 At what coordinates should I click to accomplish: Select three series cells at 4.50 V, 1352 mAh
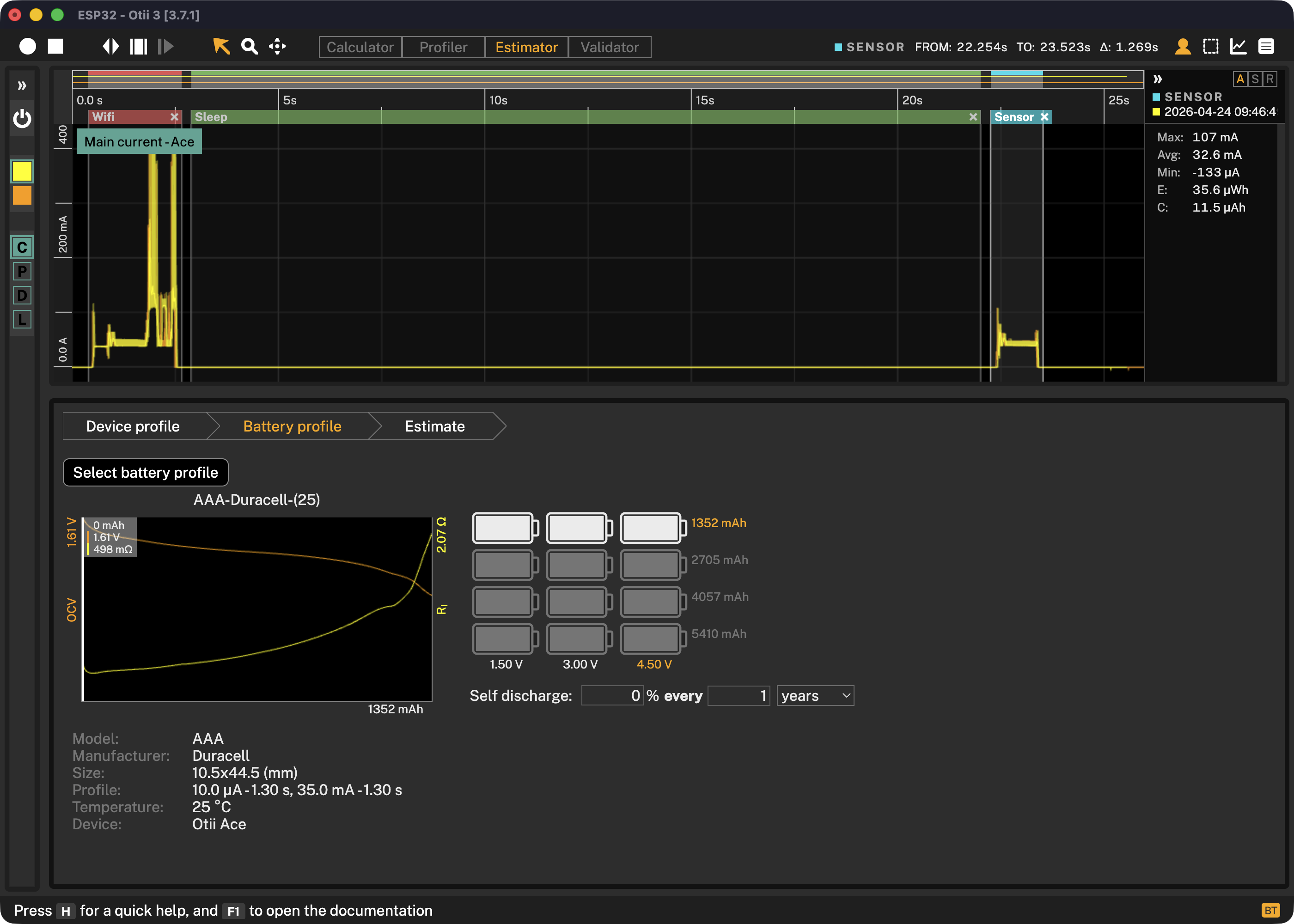(x=653, y=528)
